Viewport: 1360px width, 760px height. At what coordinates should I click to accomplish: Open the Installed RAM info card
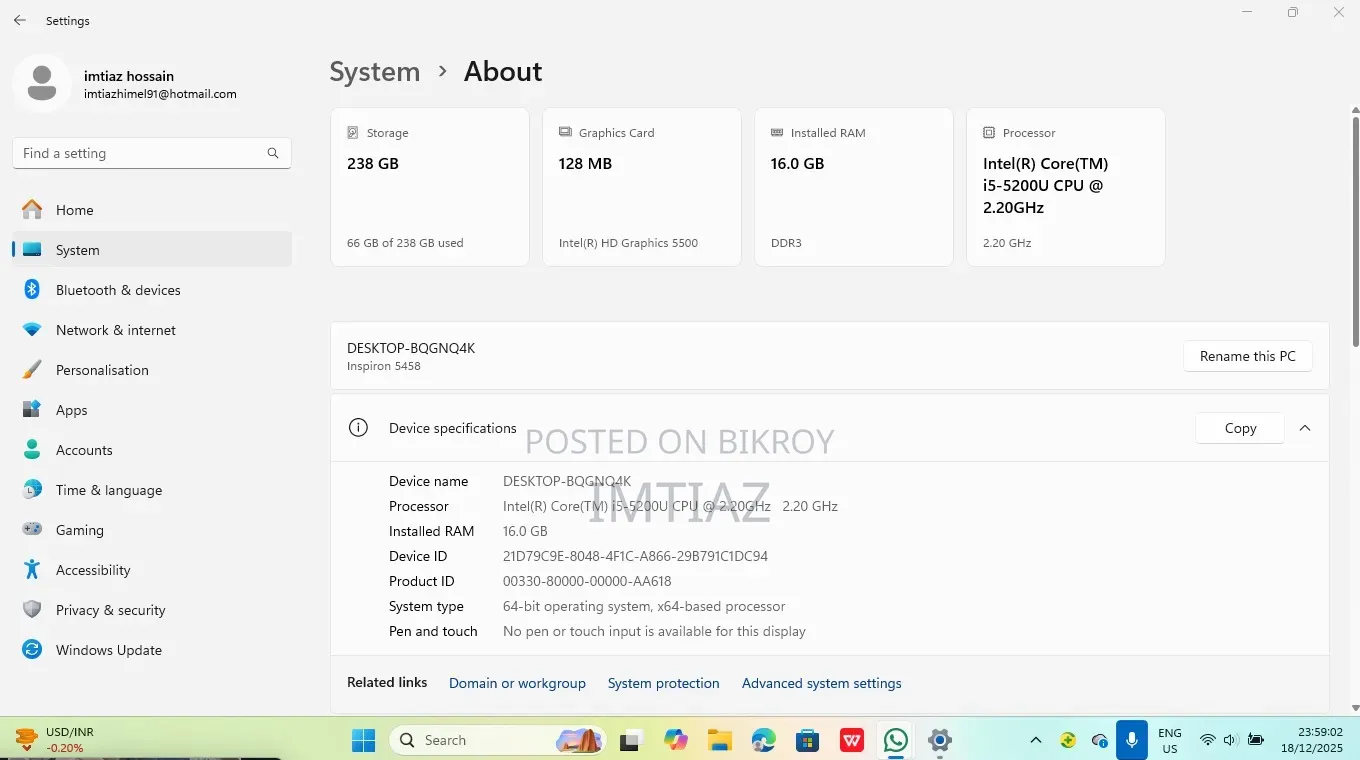click(x=854, y=187)
